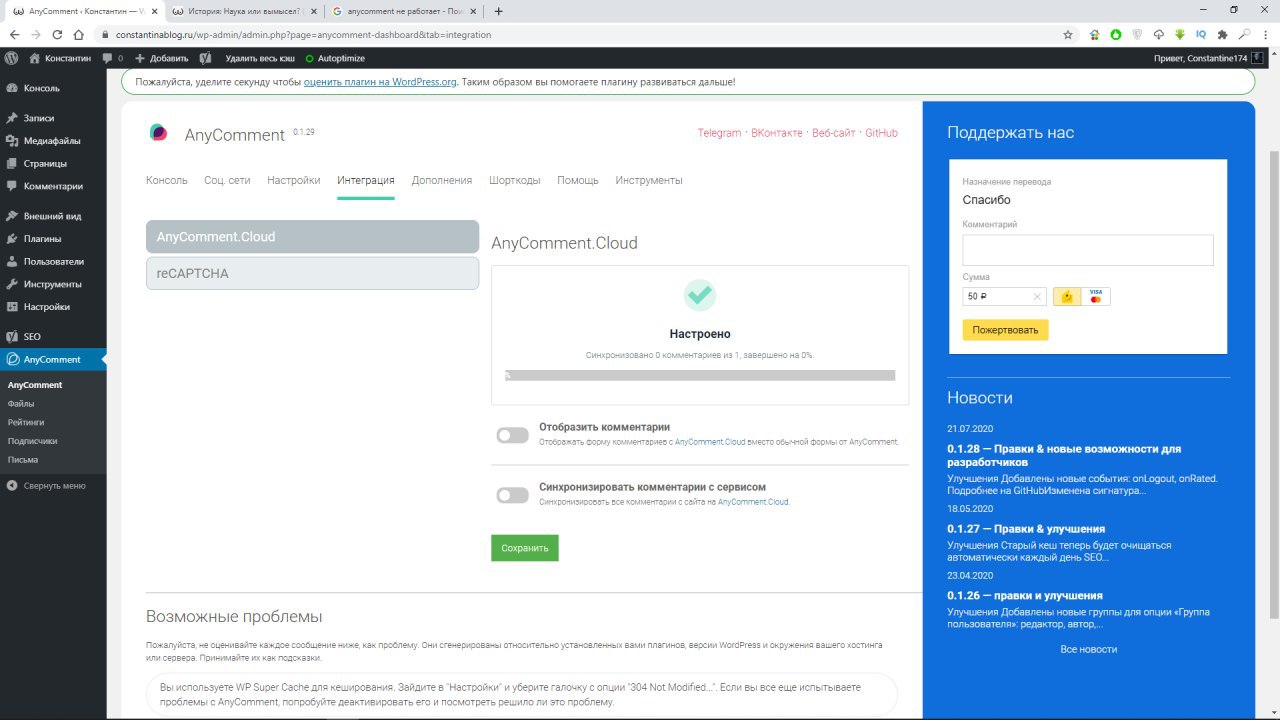Click the Комментарий input field
This screenshot has height=720, width=1280.
(1088, 250)
